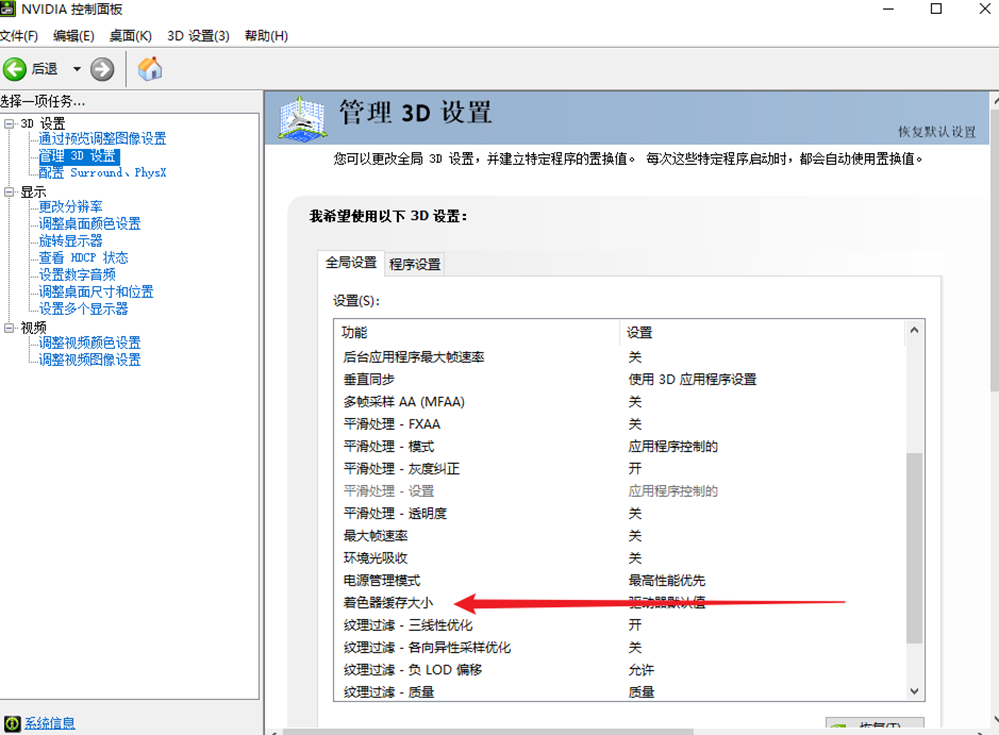
Task: Select the 纹理过滤 - 负 LOD 偏移 row
Action: pos(619,669)
